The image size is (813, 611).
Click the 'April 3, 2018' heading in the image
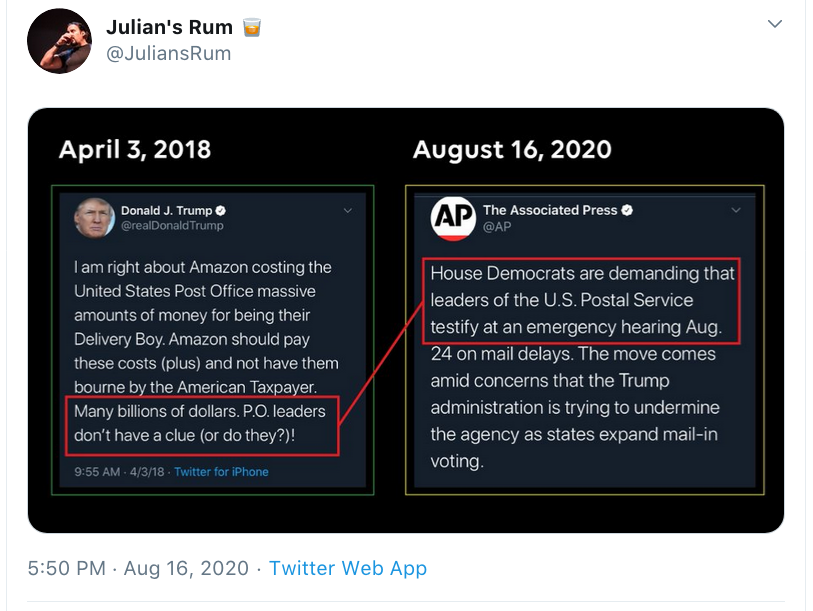click(x=135, y=150)
